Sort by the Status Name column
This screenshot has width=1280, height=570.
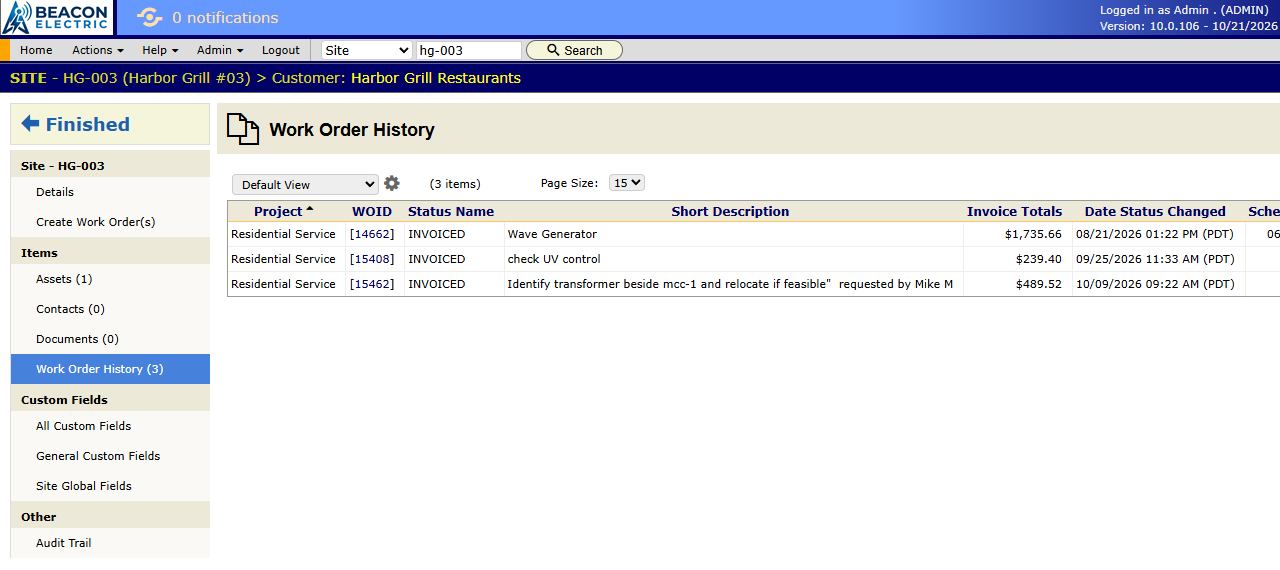click(451, 211)
